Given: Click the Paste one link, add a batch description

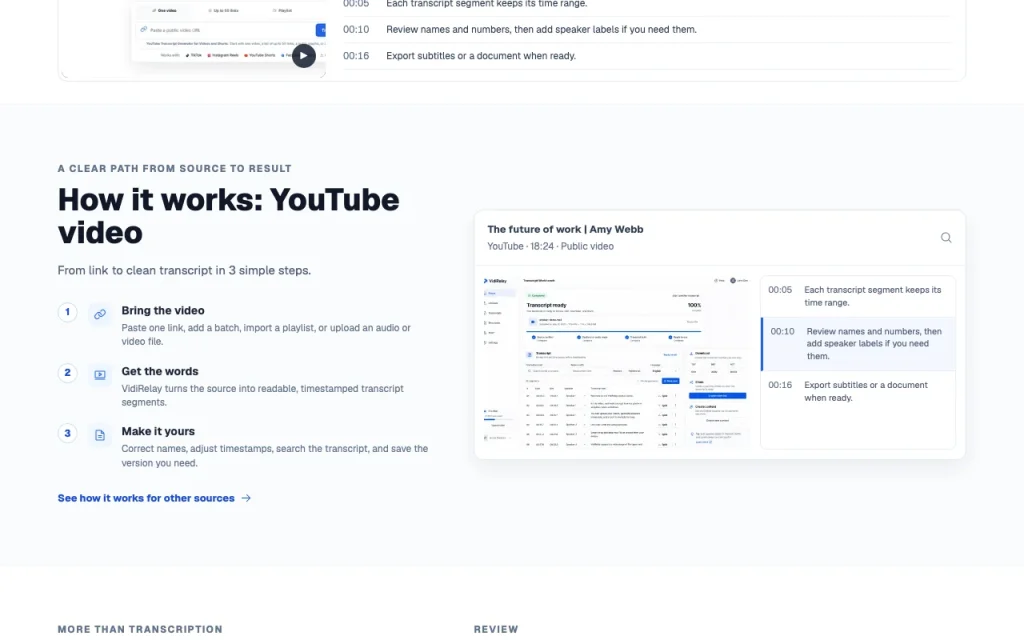Looking at the screenshot, I should pyautogui.click(x=266, y=334).
